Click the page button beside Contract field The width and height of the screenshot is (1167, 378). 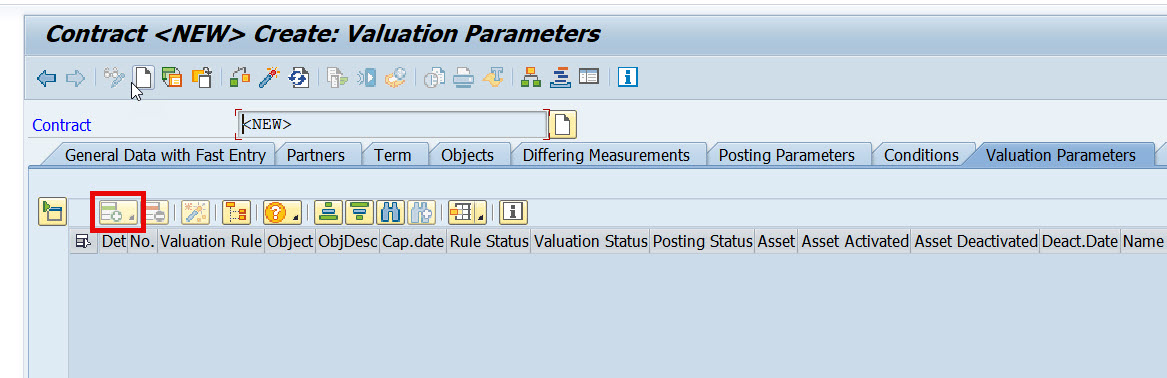pos(563,124)
